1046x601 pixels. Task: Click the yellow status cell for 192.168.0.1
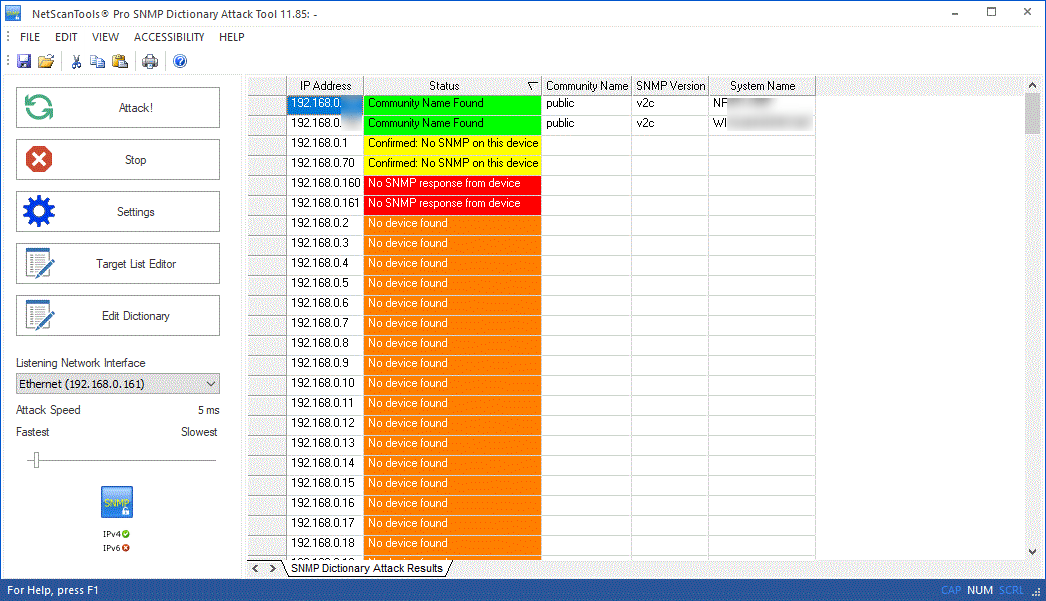pos(452,143)
